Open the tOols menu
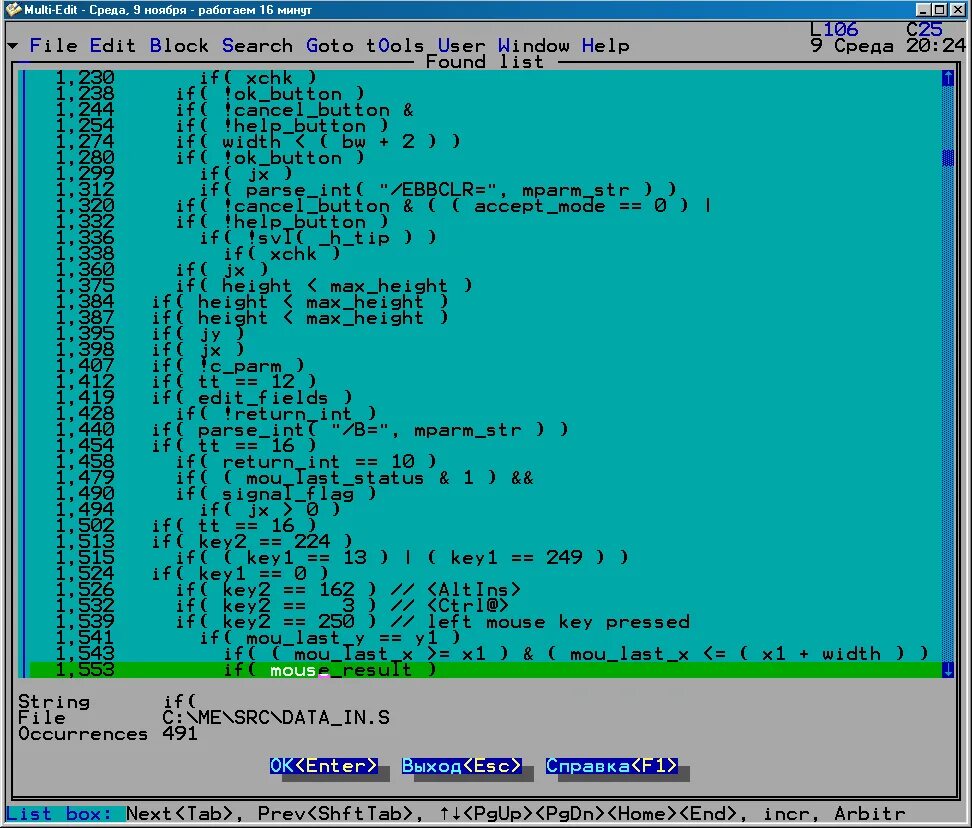The image size is (972, 828). click(395, 46)
